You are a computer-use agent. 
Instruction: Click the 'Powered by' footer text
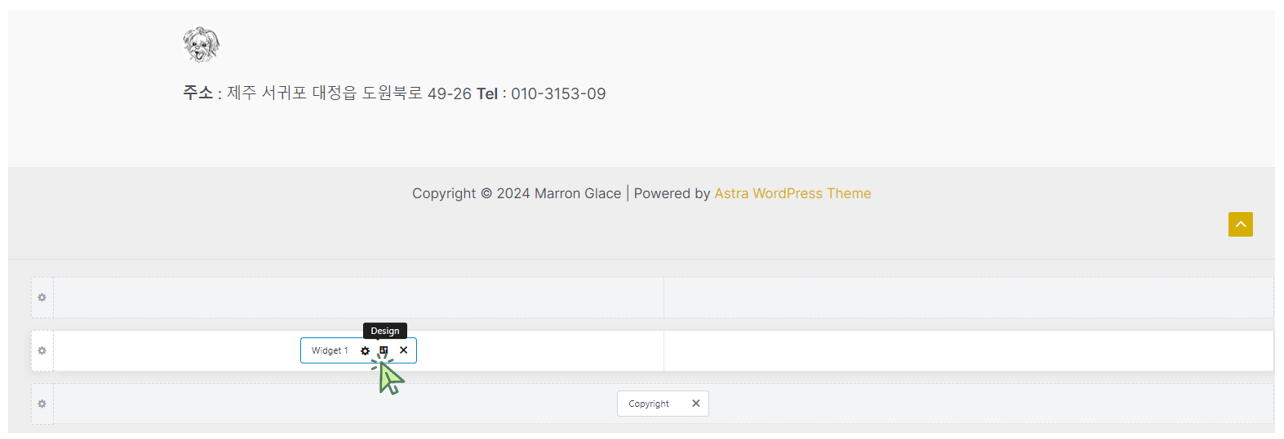[672, 194]
